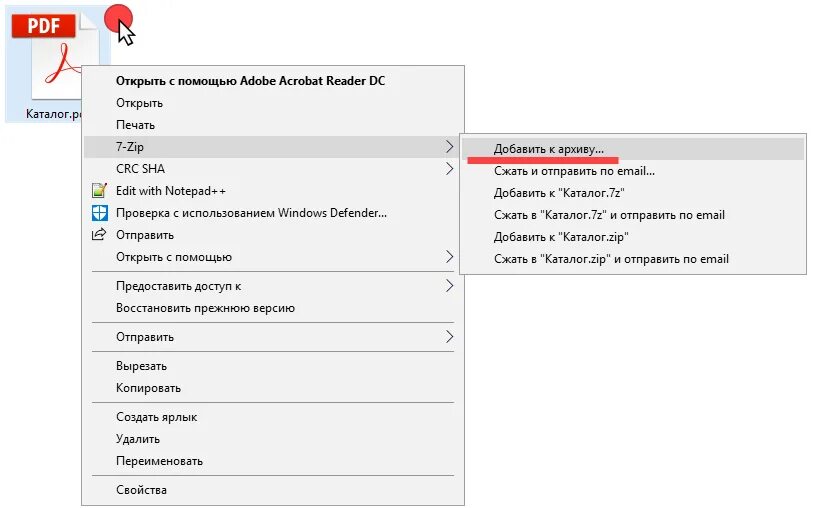Expand the Предоставить доступ к submenu arrow
813x508 pixels.
point(449,286)
